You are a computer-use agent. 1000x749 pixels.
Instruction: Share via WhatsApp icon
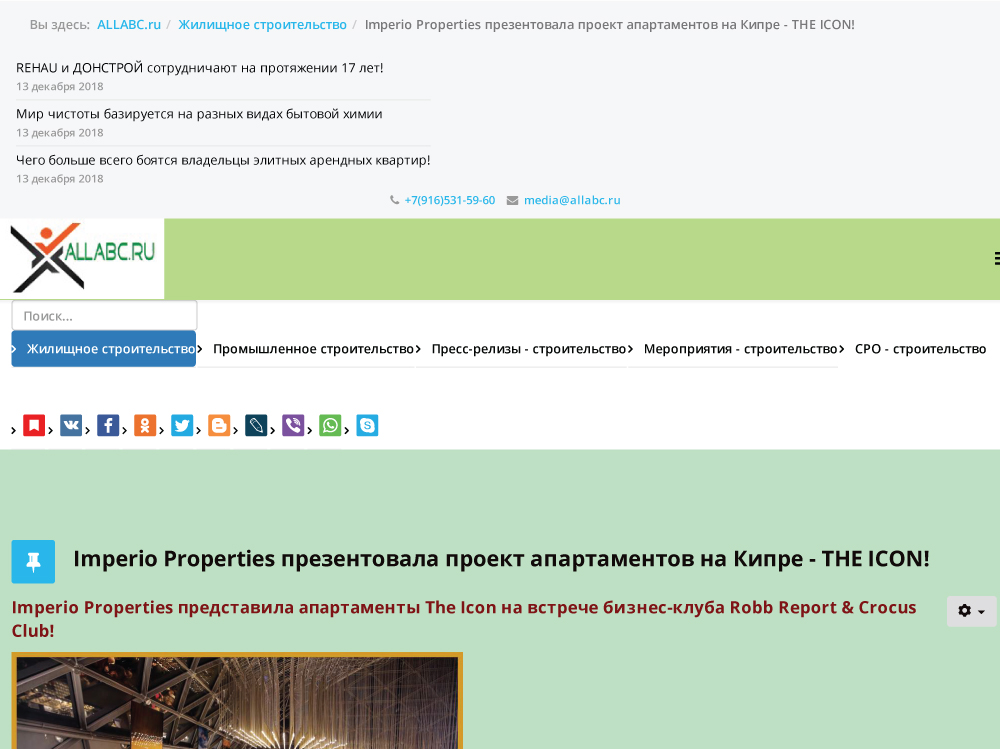tap(330, 426)
